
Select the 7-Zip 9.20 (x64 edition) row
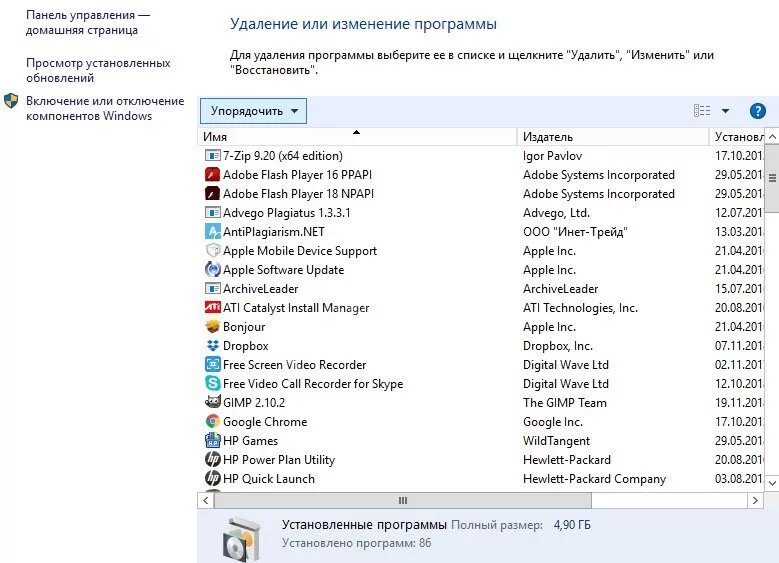(x=481, y=156)
